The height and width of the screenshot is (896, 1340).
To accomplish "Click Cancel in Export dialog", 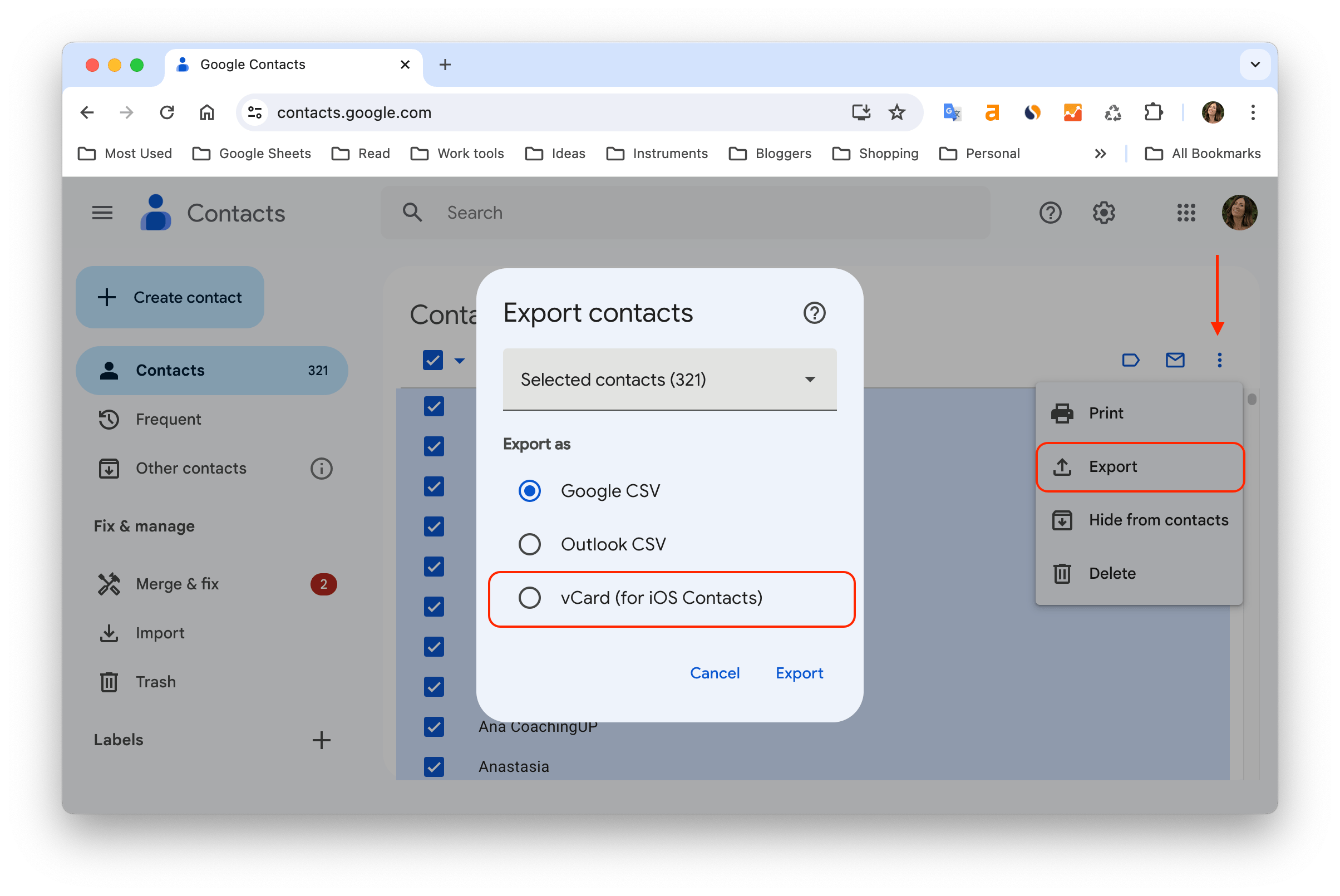I will point(715,673).
